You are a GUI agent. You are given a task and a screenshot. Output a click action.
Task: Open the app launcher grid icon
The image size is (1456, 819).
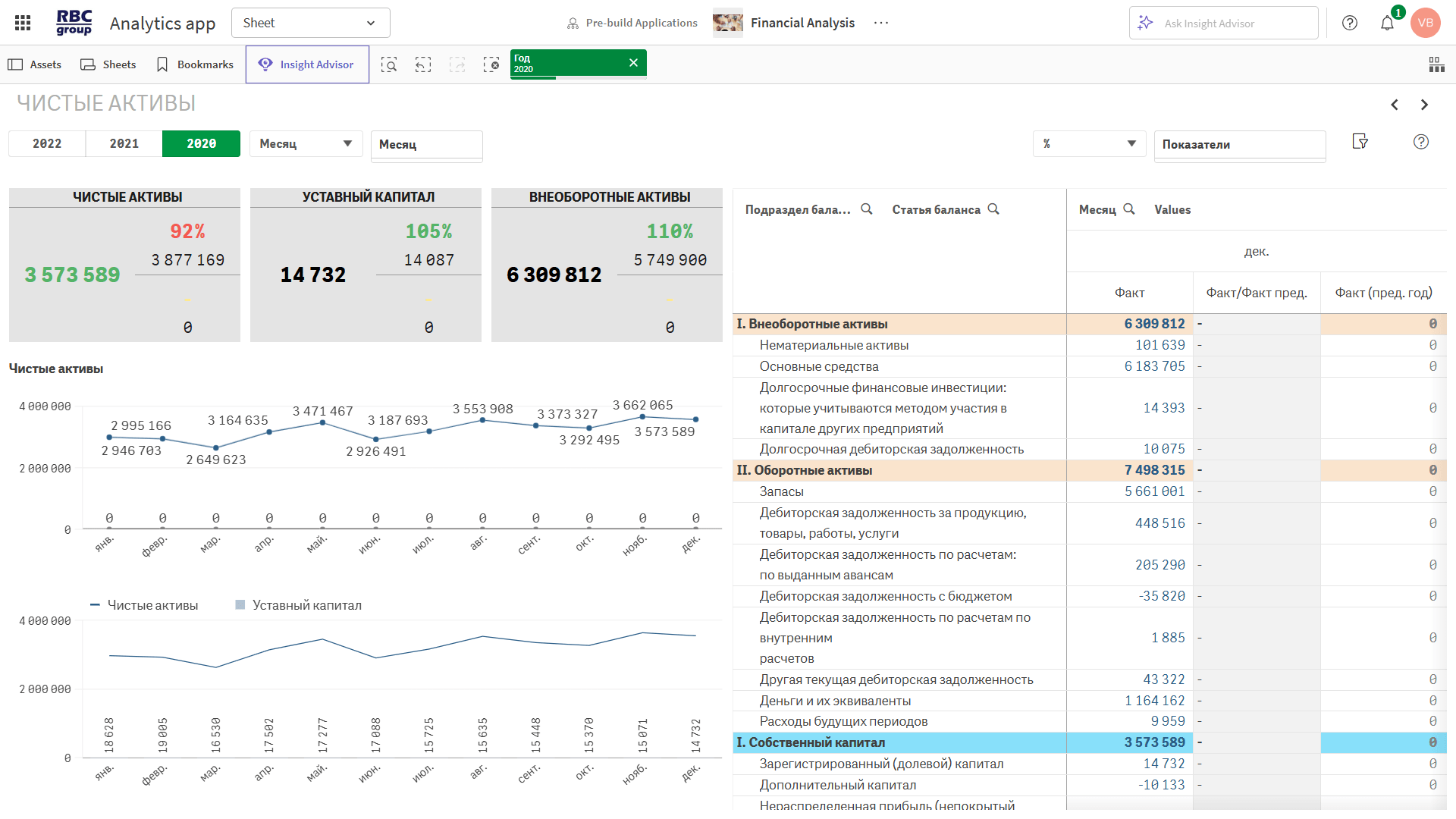23,23
